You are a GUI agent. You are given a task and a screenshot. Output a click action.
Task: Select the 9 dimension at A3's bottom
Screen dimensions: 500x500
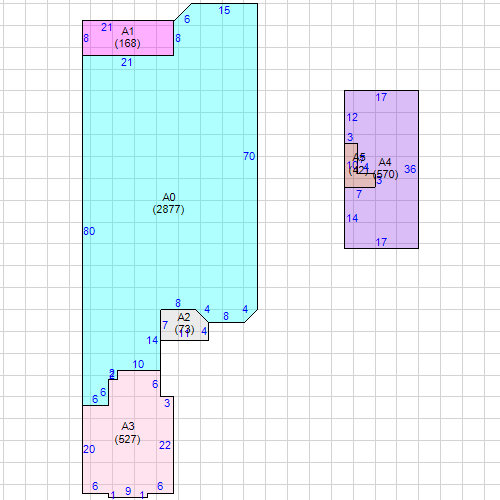(x=128, y=491)
